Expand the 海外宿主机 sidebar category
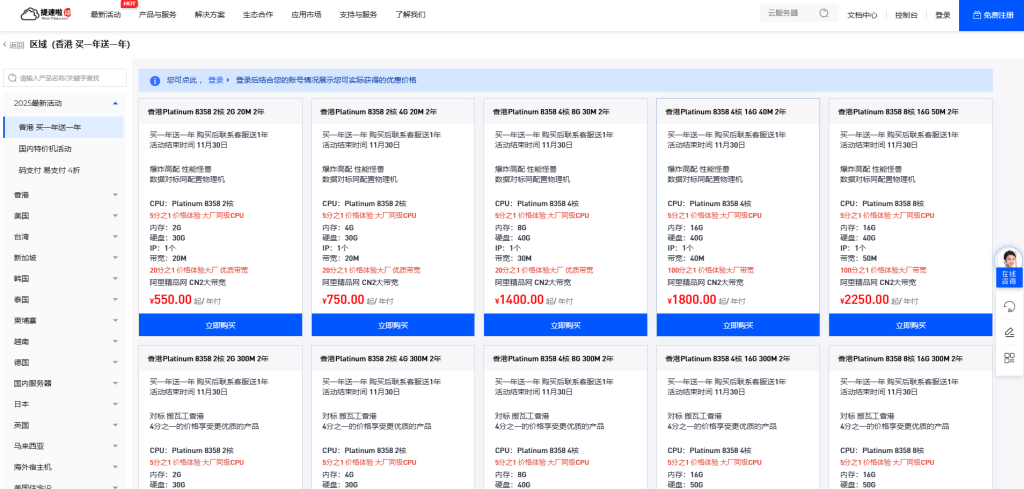The width and height of the screenshot is (1024, 489). click(x=63, y=467)
